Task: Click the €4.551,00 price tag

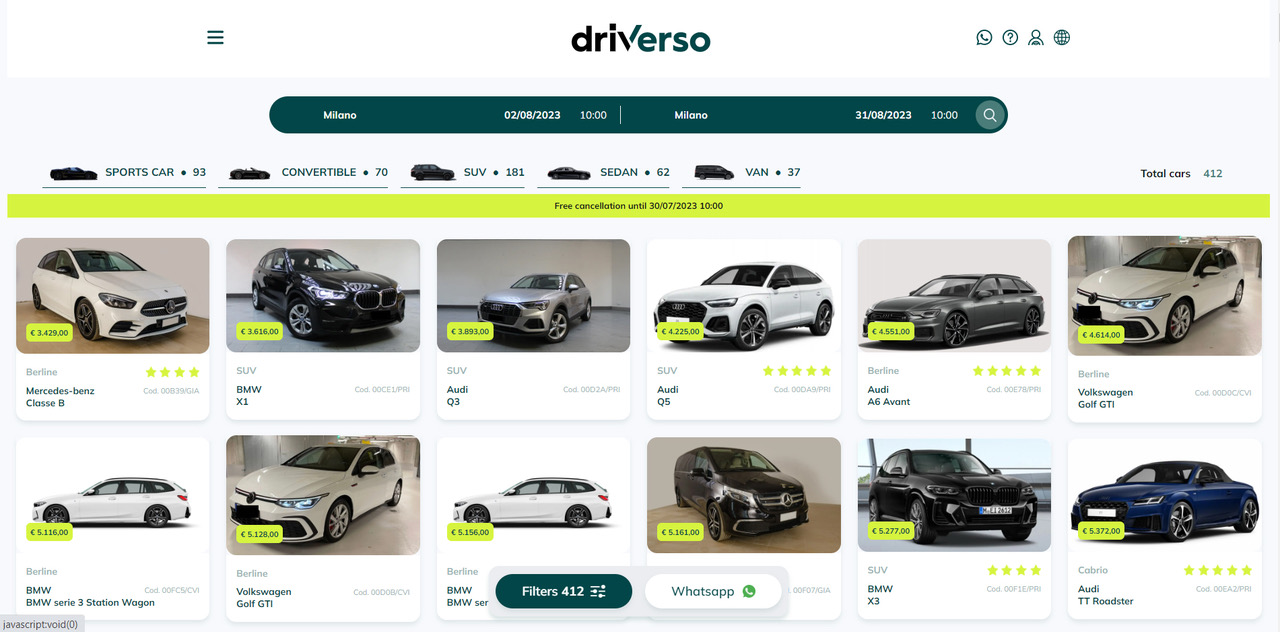Action: tap(891, 331)
